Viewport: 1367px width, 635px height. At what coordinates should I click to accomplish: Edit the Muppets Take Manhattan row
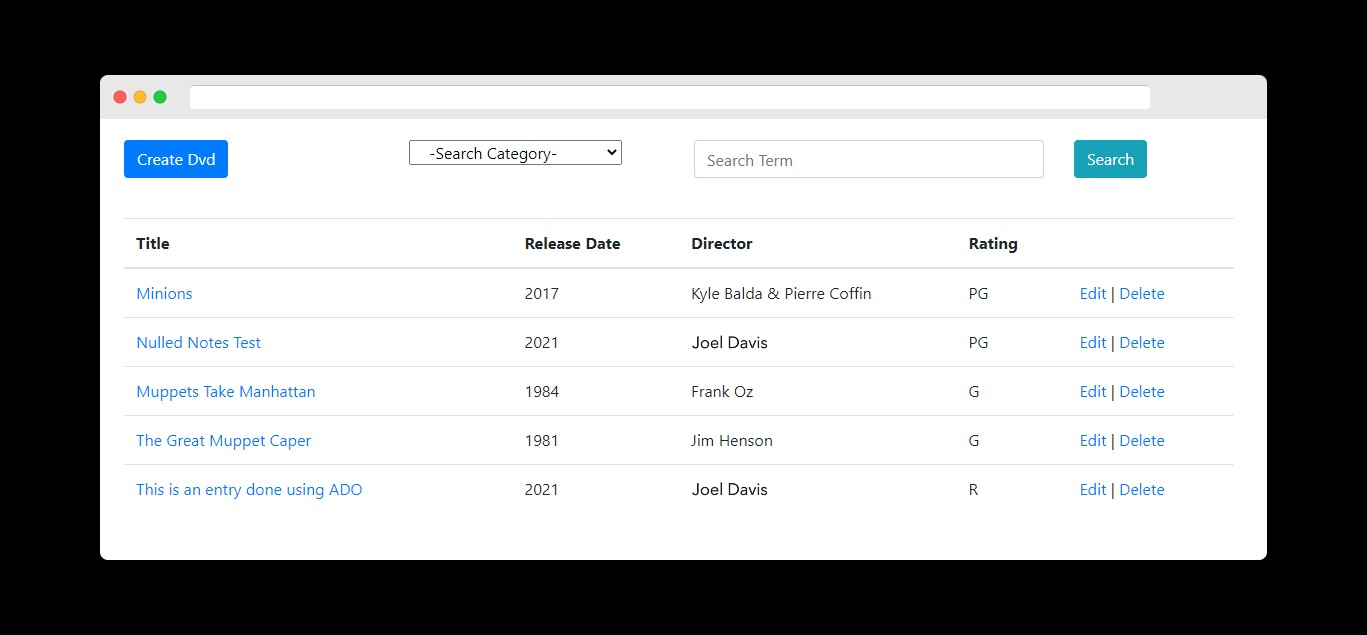pyautogui.click(x=1093, y=391)
